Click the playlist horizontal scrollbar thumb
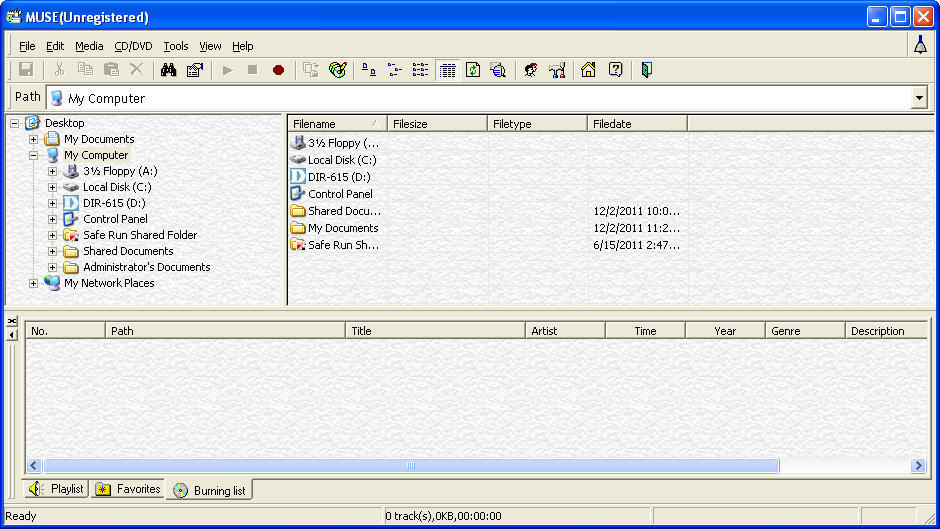 pyautogui.click(x=411, y=465)
